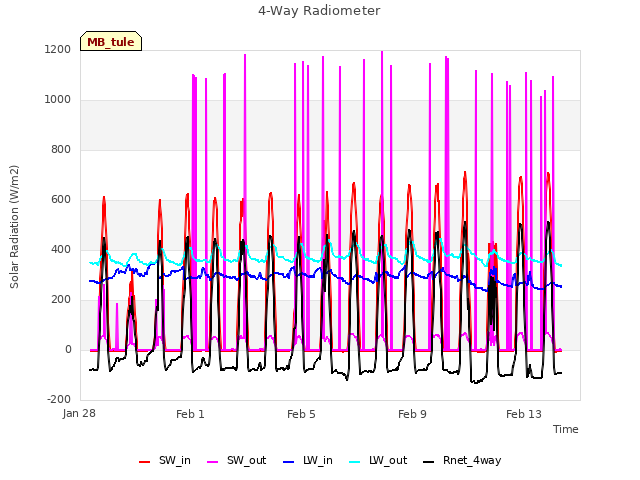Click the cyan LW_out legend color marker
This screenshot has width=640, height=480.
click(x=355, y=462)
